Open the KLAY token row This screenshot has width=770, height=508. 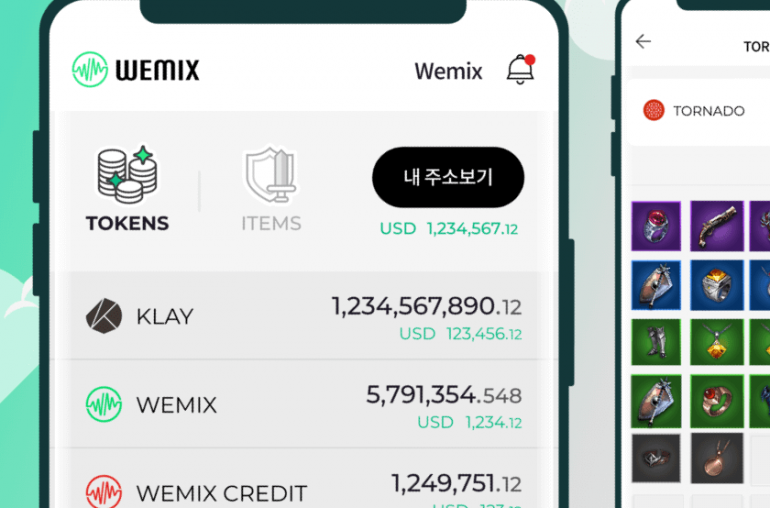pyautogui.click(x=303, y=315)
